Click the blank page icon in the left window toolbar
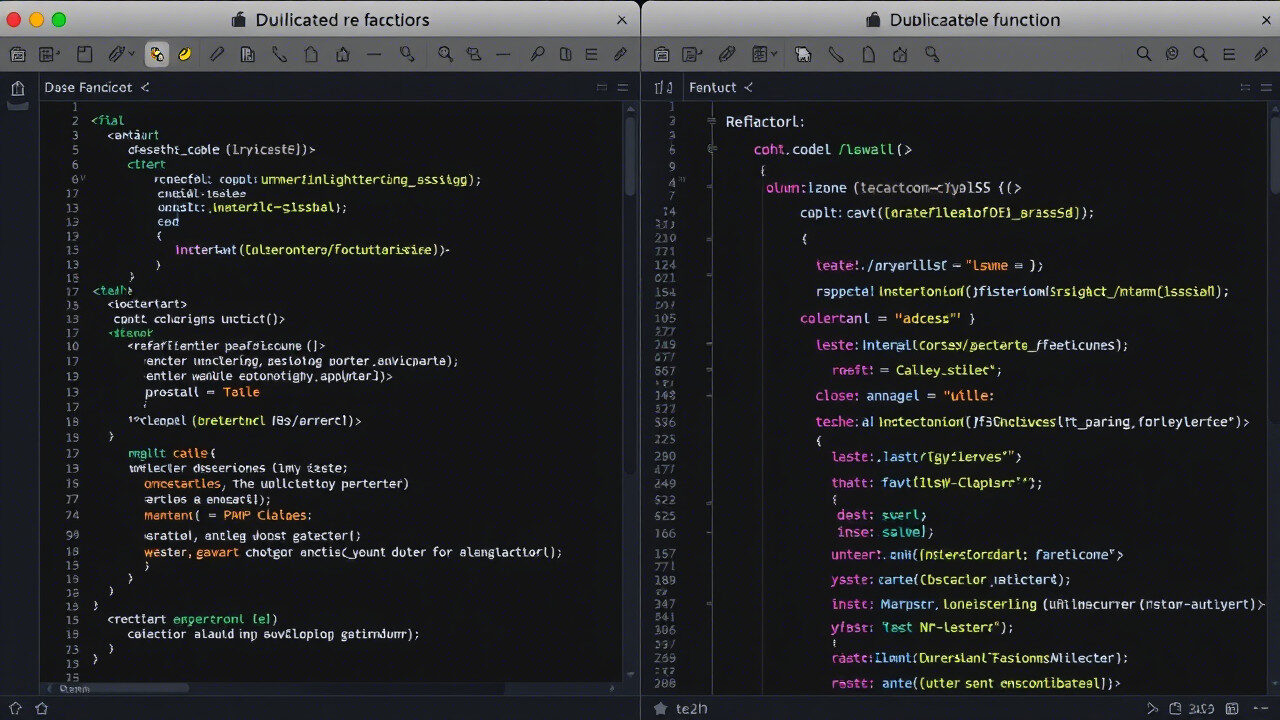Image resolution: width=1280 pixels, height=720 pixels. pyautogui.click(x=311, y=54)
